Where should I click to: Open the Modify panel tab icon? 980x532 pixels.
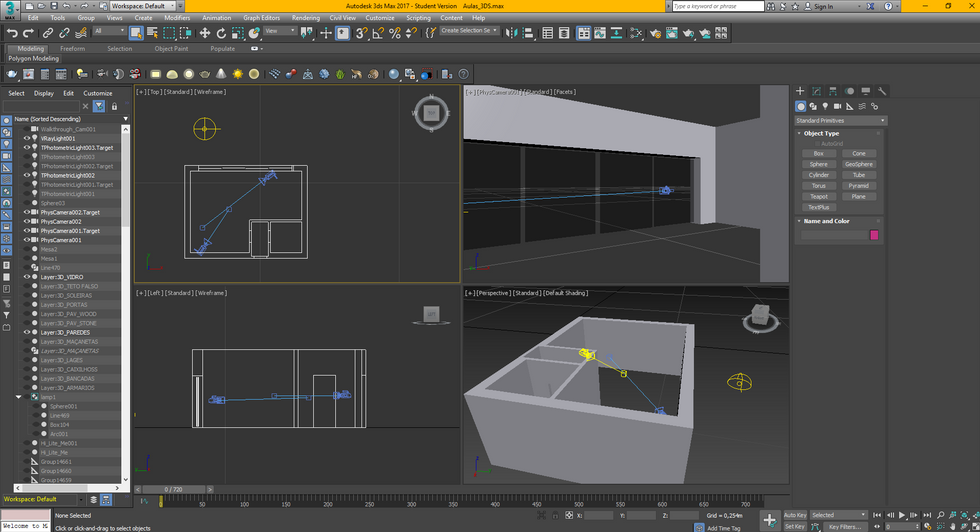(x=816, y=91)
